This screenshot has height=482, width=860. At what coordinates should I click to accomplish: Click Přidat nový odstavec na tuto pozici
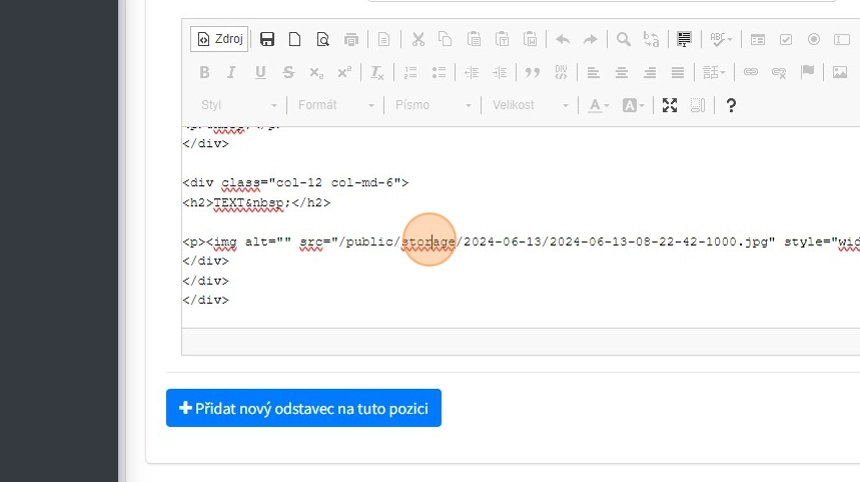(x=303, y=408)
